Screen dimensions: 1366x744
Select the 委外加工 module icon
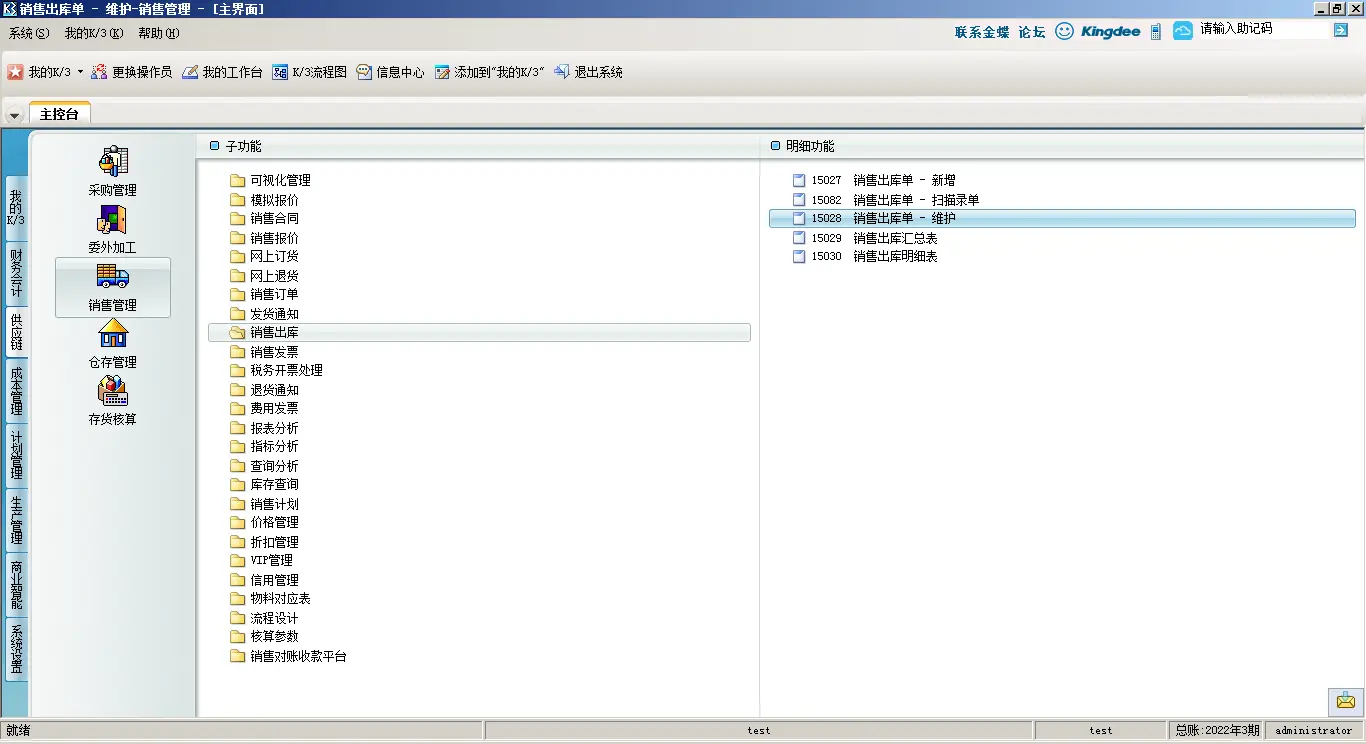point(112,220)
